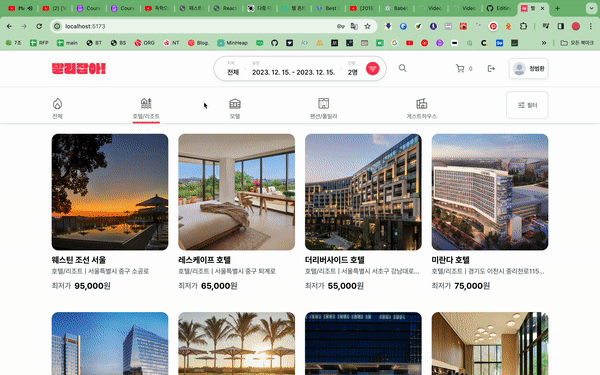Go back with browser back arrow
Viewport: 600px width, 375px height.
click(x=9, y=26)
